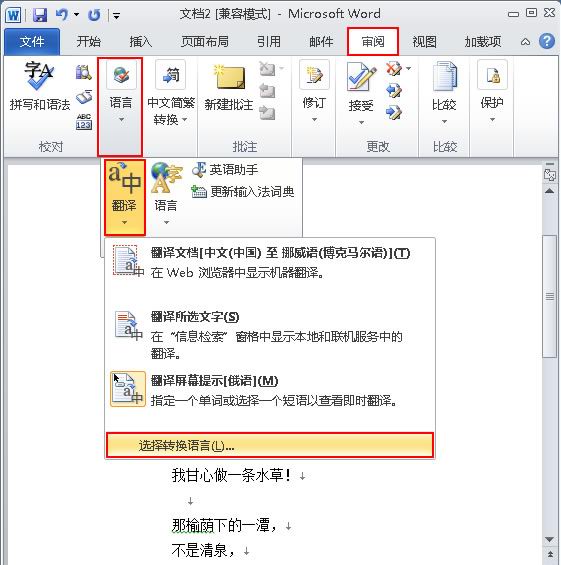Click the text 那榆荫下的一潭，
The height and width of the screenshot is (565, 561).
click(x=225, y=525)
